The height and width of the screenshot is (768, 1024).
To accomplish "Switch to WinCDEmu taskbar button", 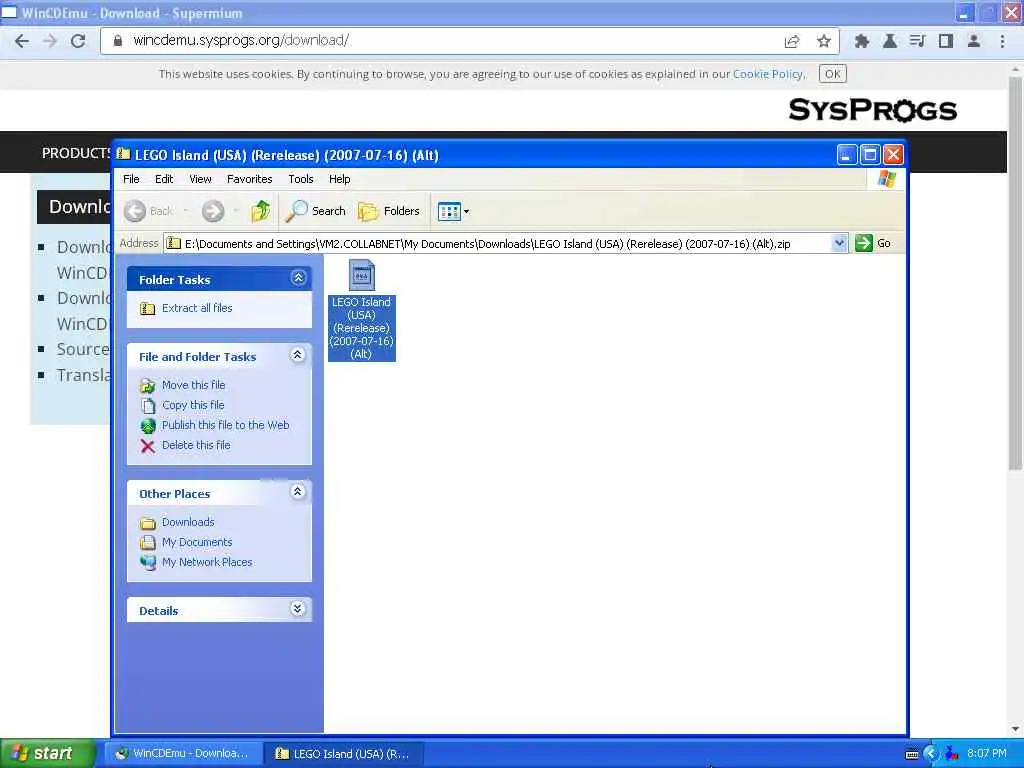I will (x=183, y=754).
